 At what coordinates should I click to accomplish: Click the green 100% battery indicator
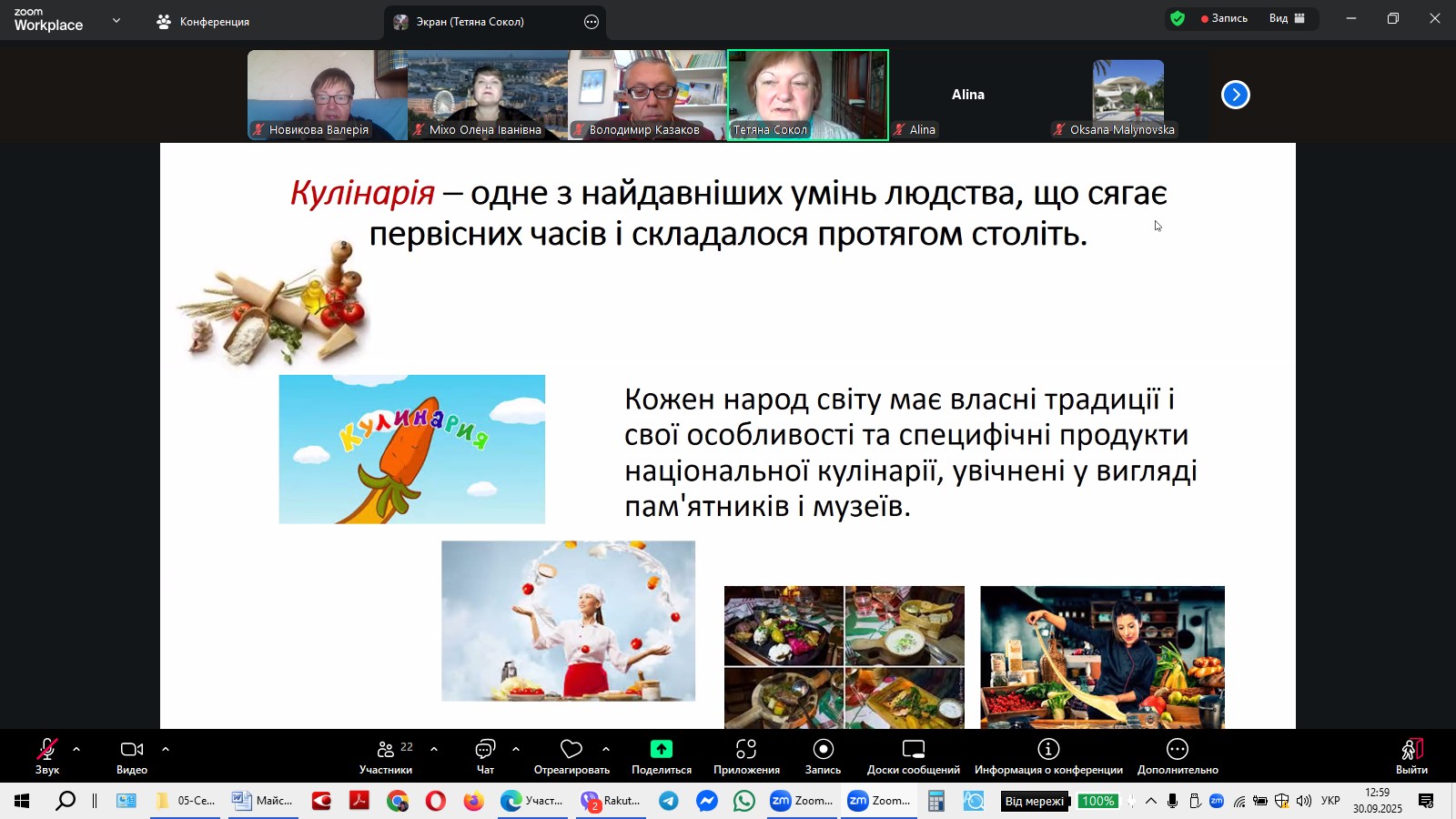(x=1097, y=802)
